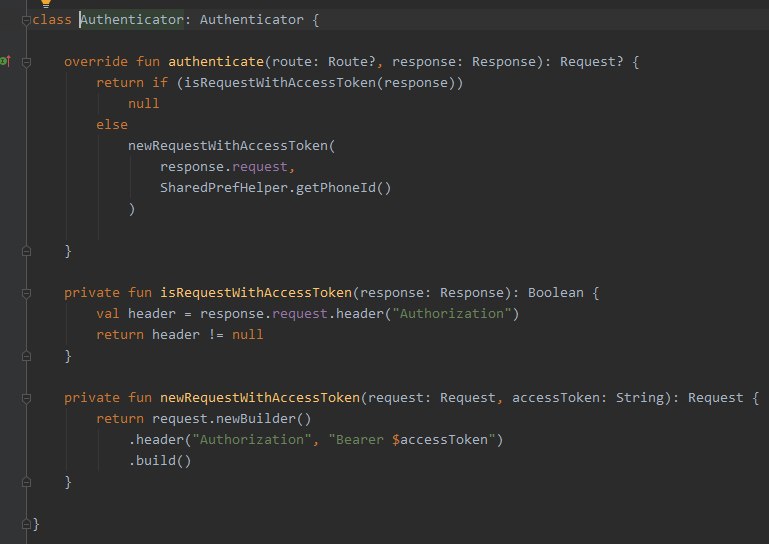Click the 'class' keyword
Image resolution: width=769 pixels, height=544 pixels.
(x=52, y=20)
